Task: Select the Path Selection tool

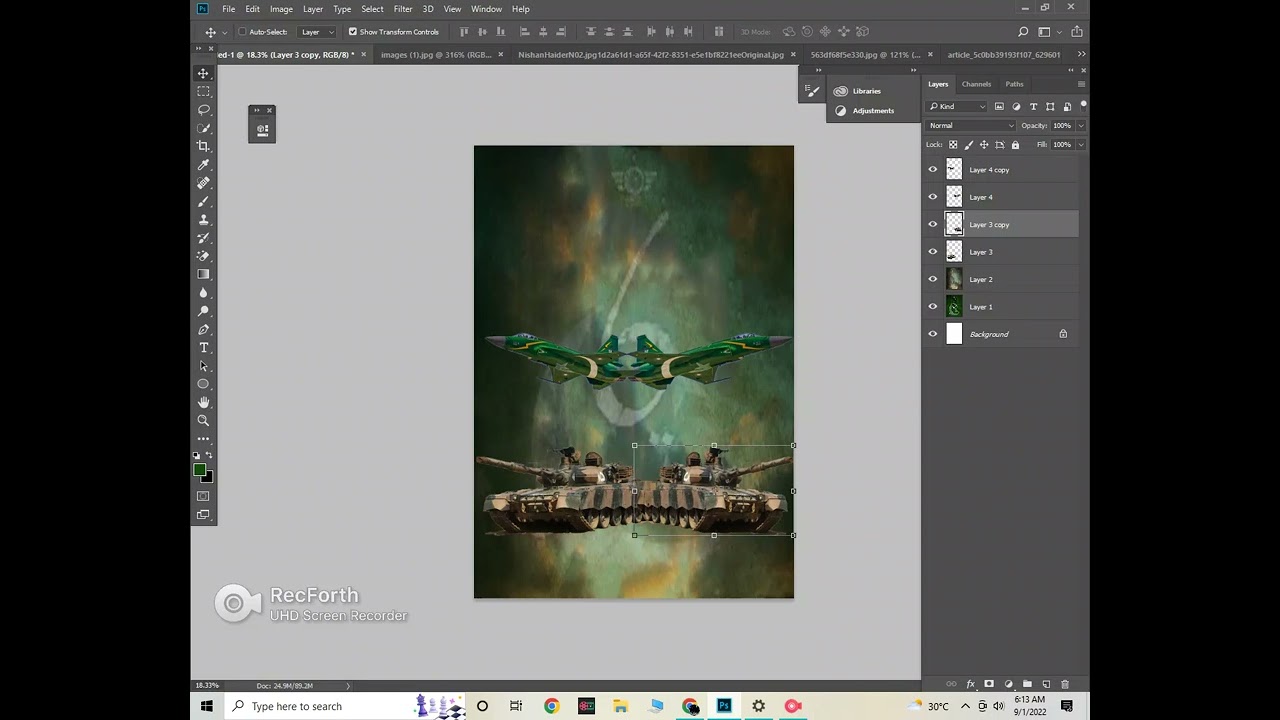Action: (203, 366)
